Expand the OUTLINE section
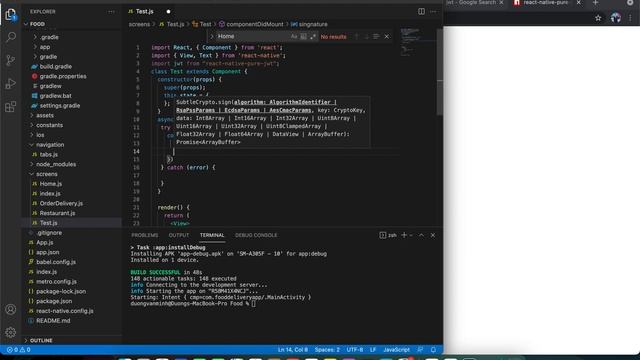 tap(41, 340)
